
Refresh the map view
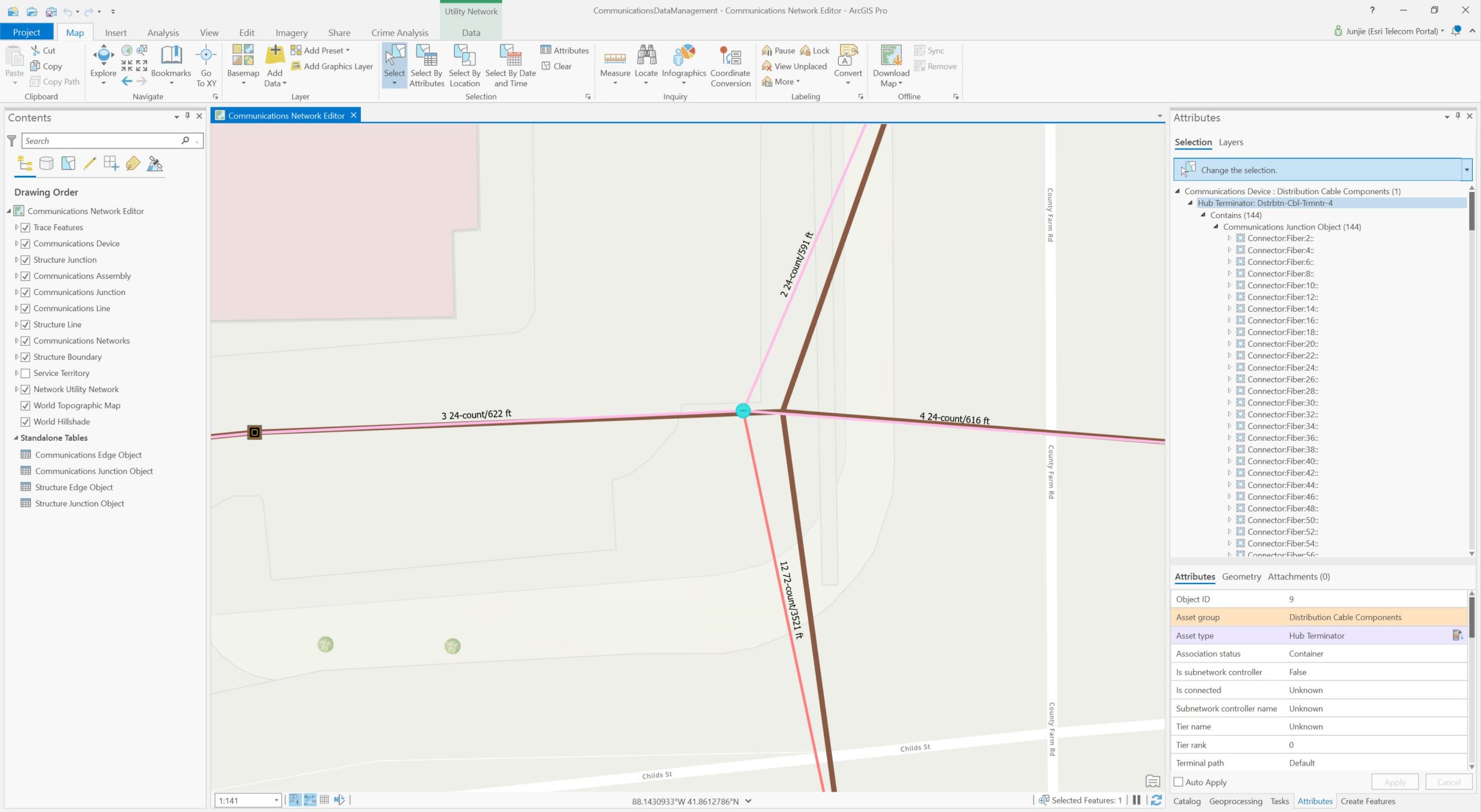(x=1156, y=800)
